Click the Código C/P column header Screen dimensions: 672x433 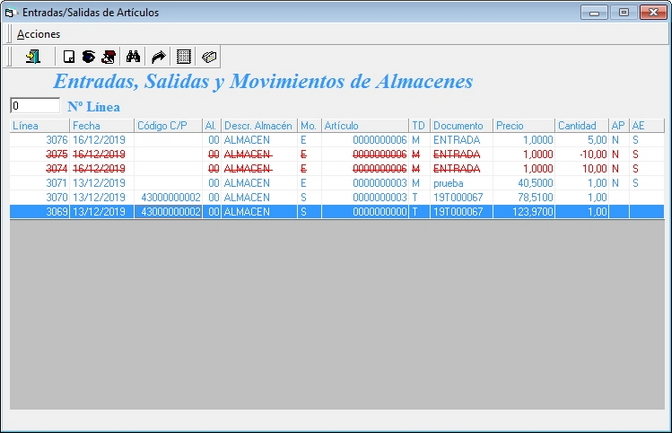pos(168,126)
